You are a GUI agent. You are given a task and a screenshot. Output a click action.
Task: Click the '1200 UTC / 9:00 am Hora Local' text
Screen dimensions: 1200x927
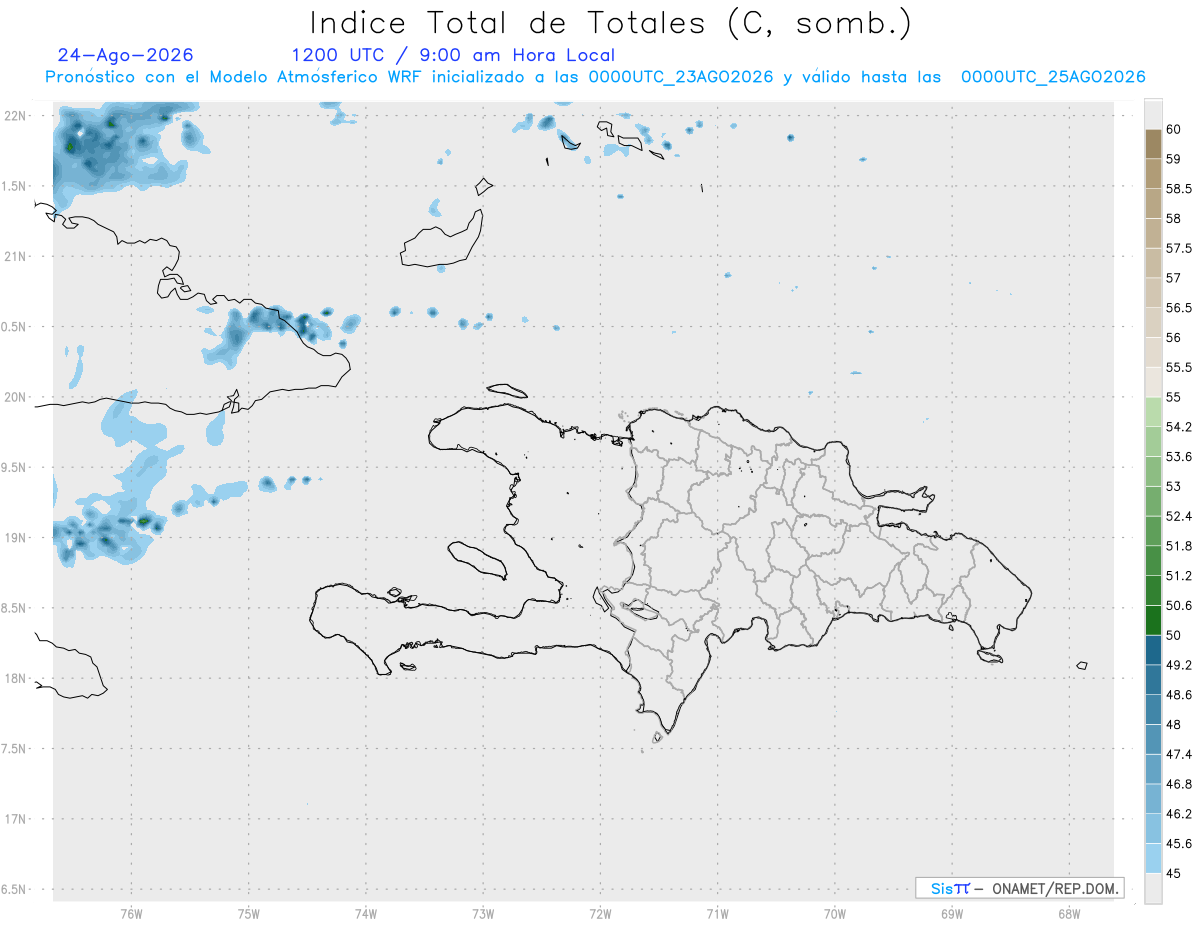point(453,55)
